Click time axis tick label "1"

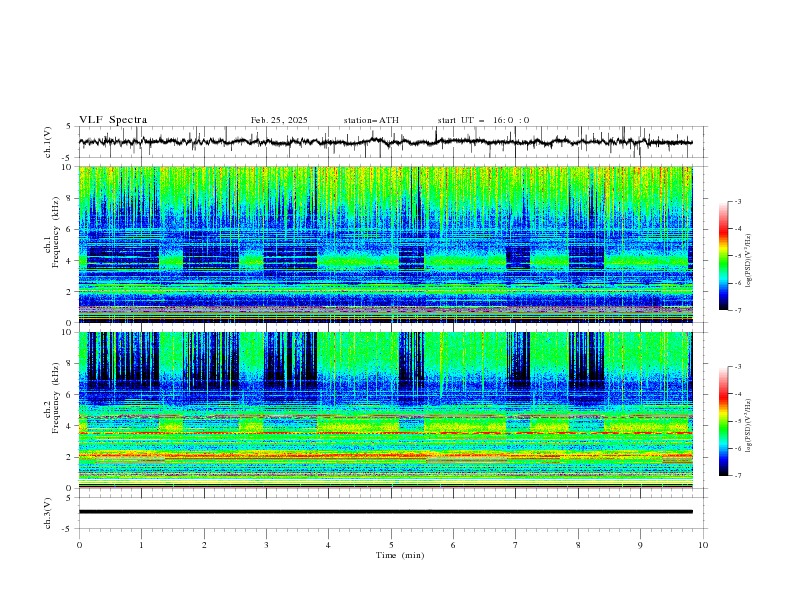(x=141, y=545)
